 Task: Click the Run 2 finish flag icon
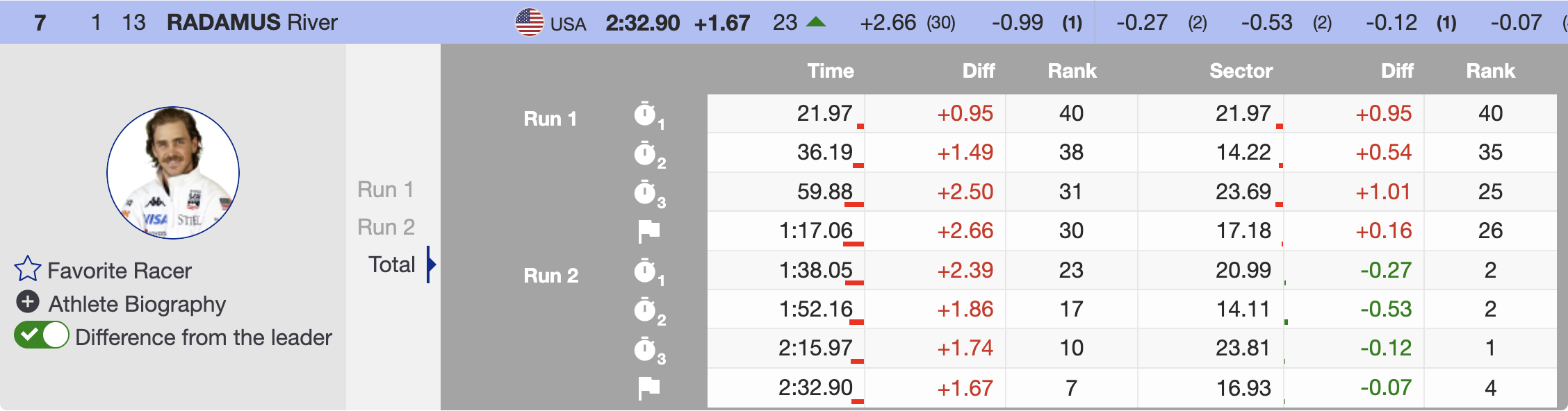648,388
